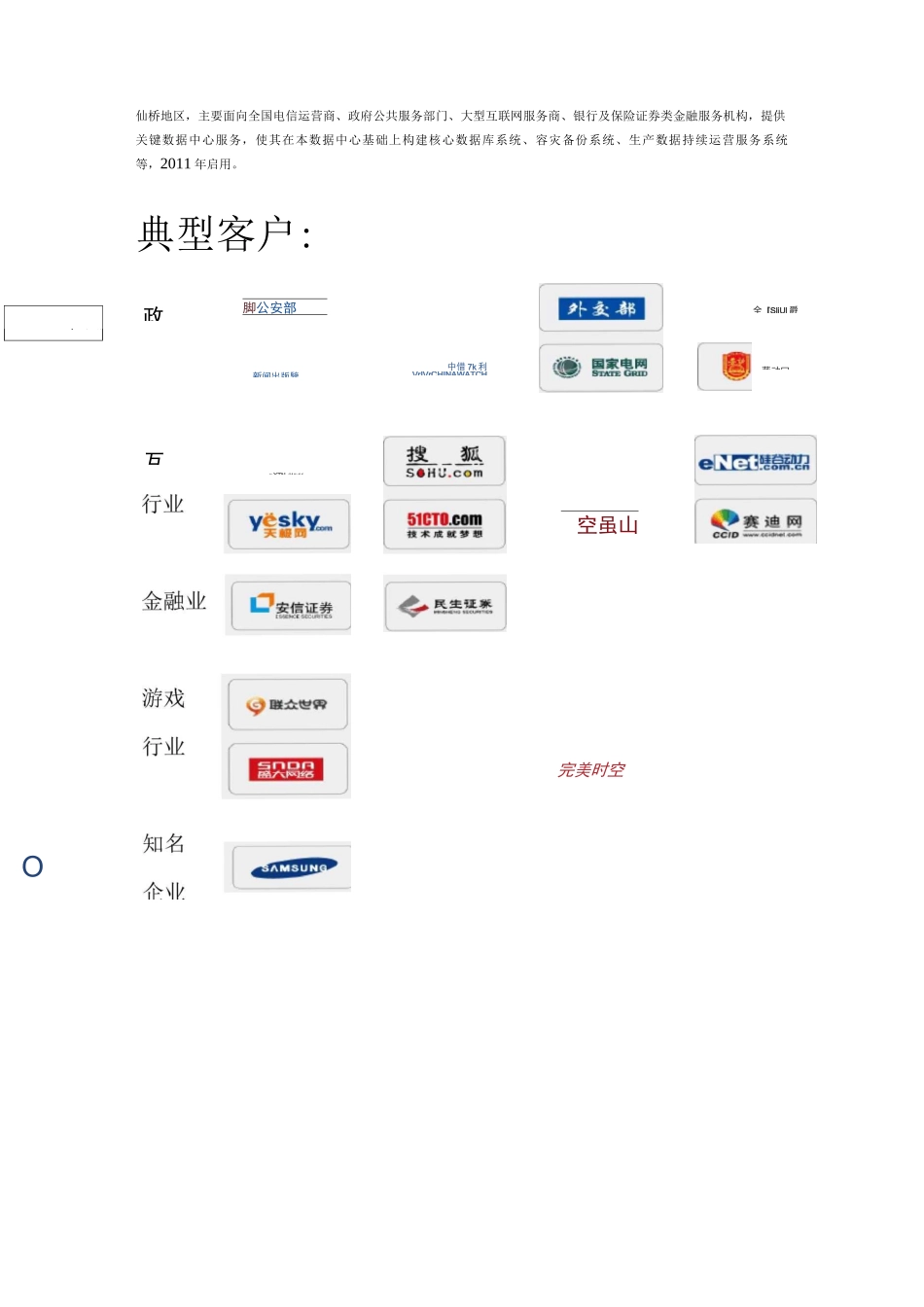
Task: Click the 外交部 blue logo
Action: [x=601, y=308]
